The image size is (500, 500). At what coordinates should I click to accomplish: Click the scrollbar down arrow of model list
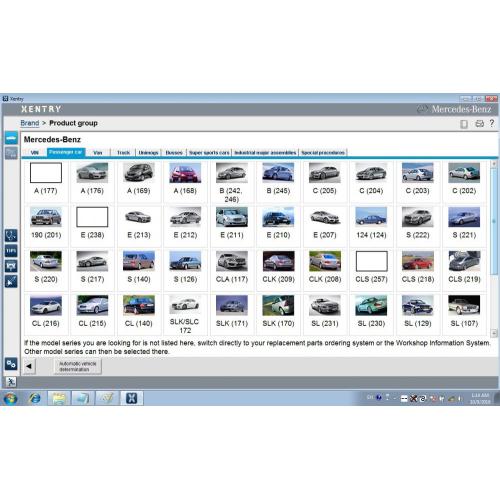click(494, 333)
